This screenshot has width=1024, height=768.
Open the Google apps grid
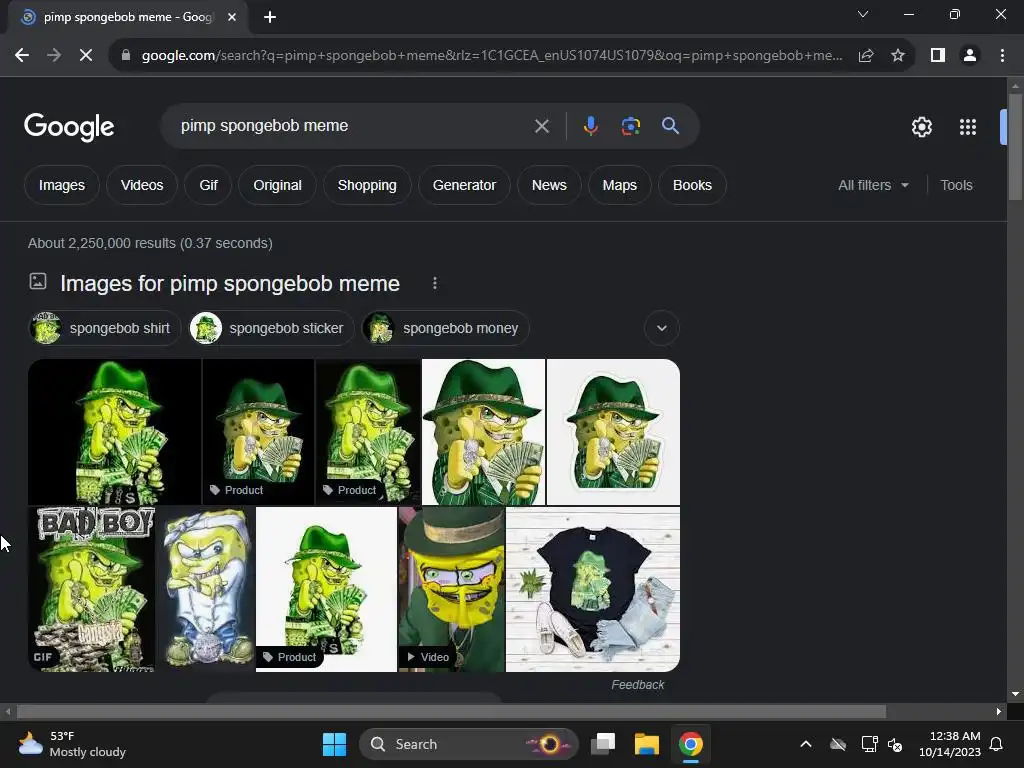tap(968, 127)
